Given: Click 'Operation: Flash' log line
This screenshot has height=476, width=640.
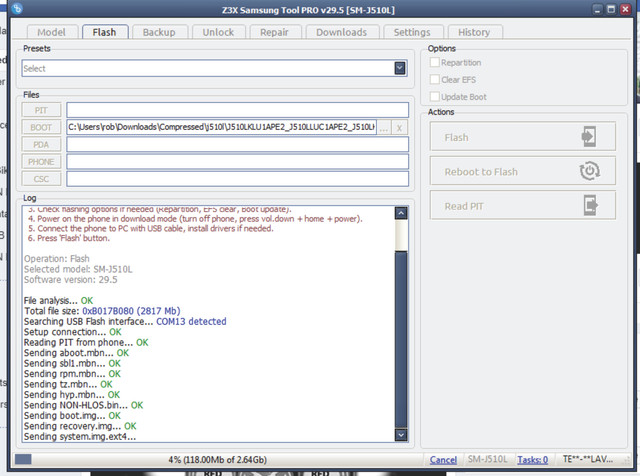Looking at the screenshot, I should 57,259.
